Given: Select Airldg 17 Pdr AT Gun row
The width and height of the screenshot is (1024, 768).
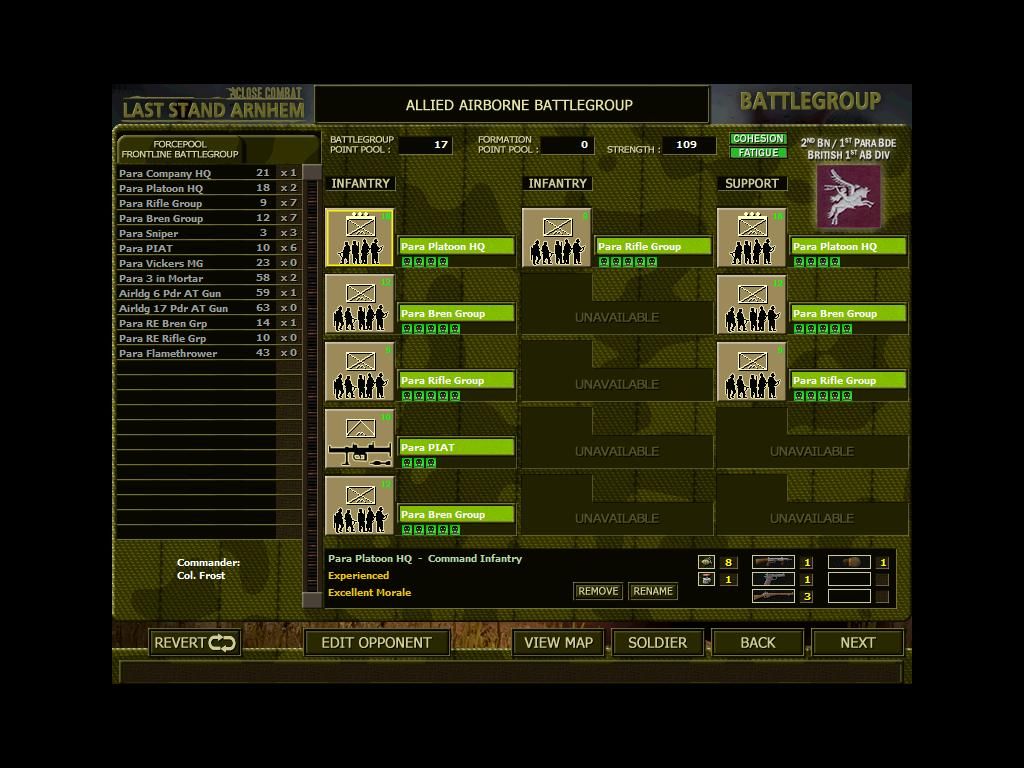Looking at the screenshot, I should (209, 308).
